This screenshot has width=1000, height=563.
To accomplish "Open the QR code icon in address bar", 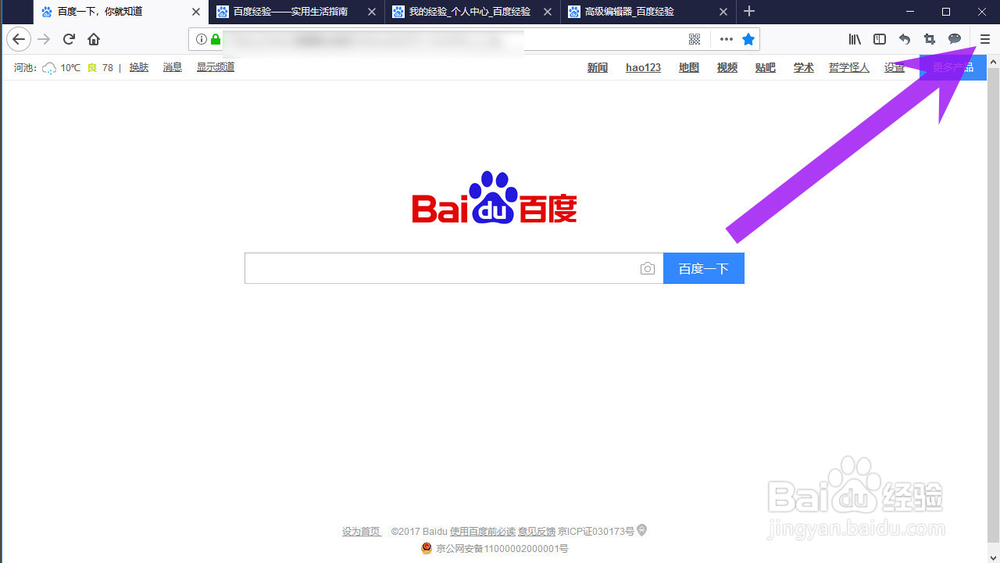I will [x=695, y=40].
